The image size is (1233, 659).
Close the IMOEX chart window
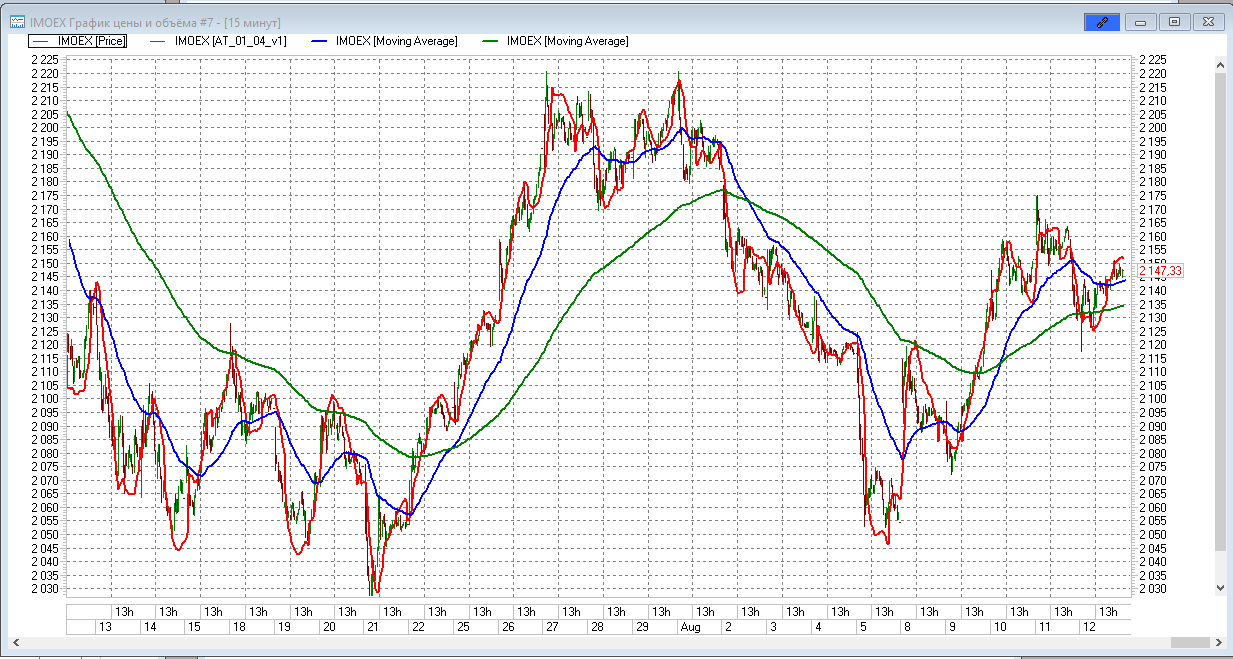point(1209,21)
